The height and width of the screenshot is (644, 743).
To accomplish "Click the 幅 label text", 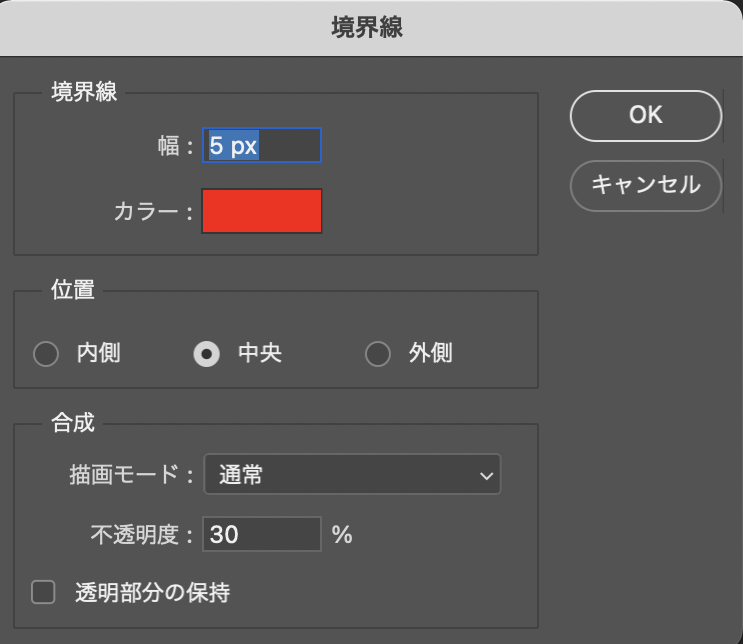I will tap(169, 147).
